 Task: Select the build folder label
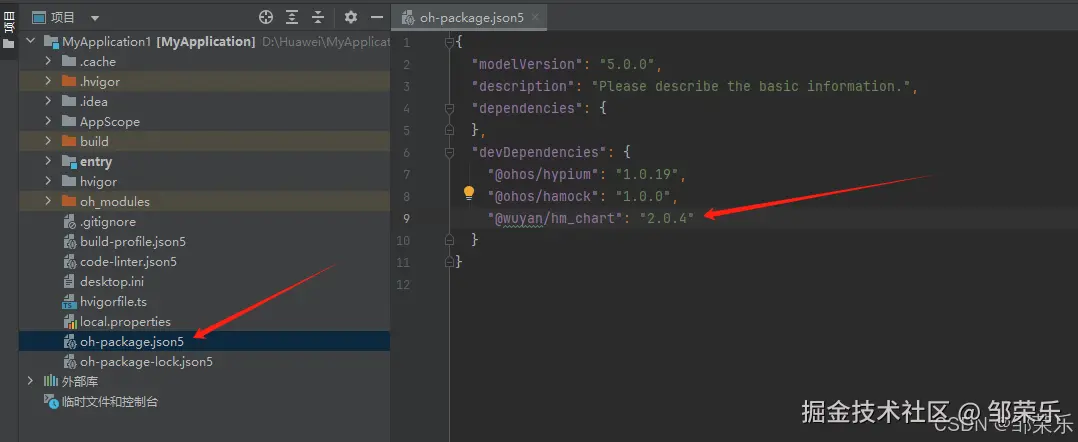94,141
